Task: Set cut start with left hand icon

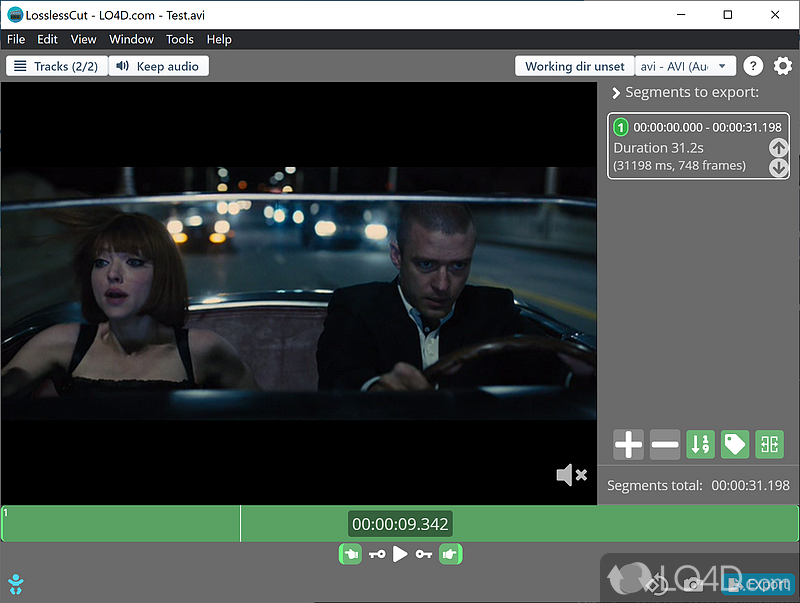Action: pos(350,553)
